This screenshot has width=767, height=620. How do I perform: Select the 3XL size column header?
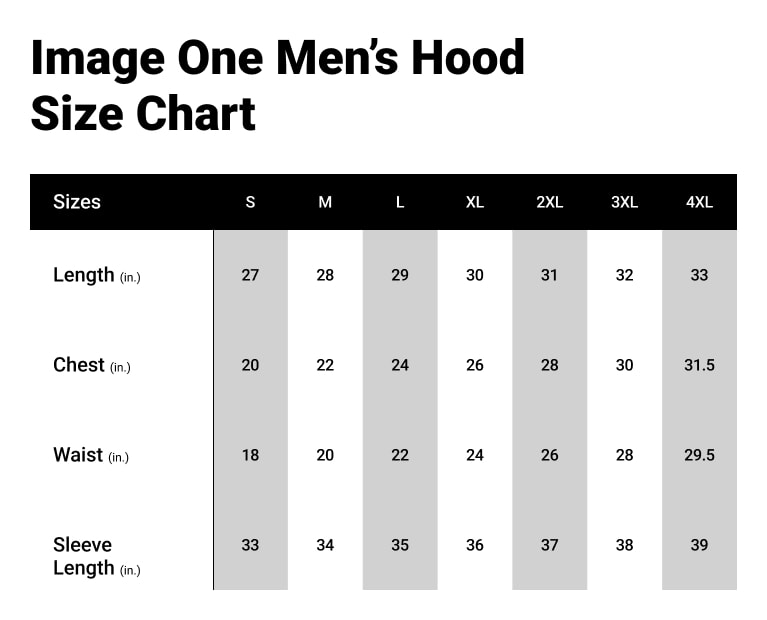[x=624, y=202]
